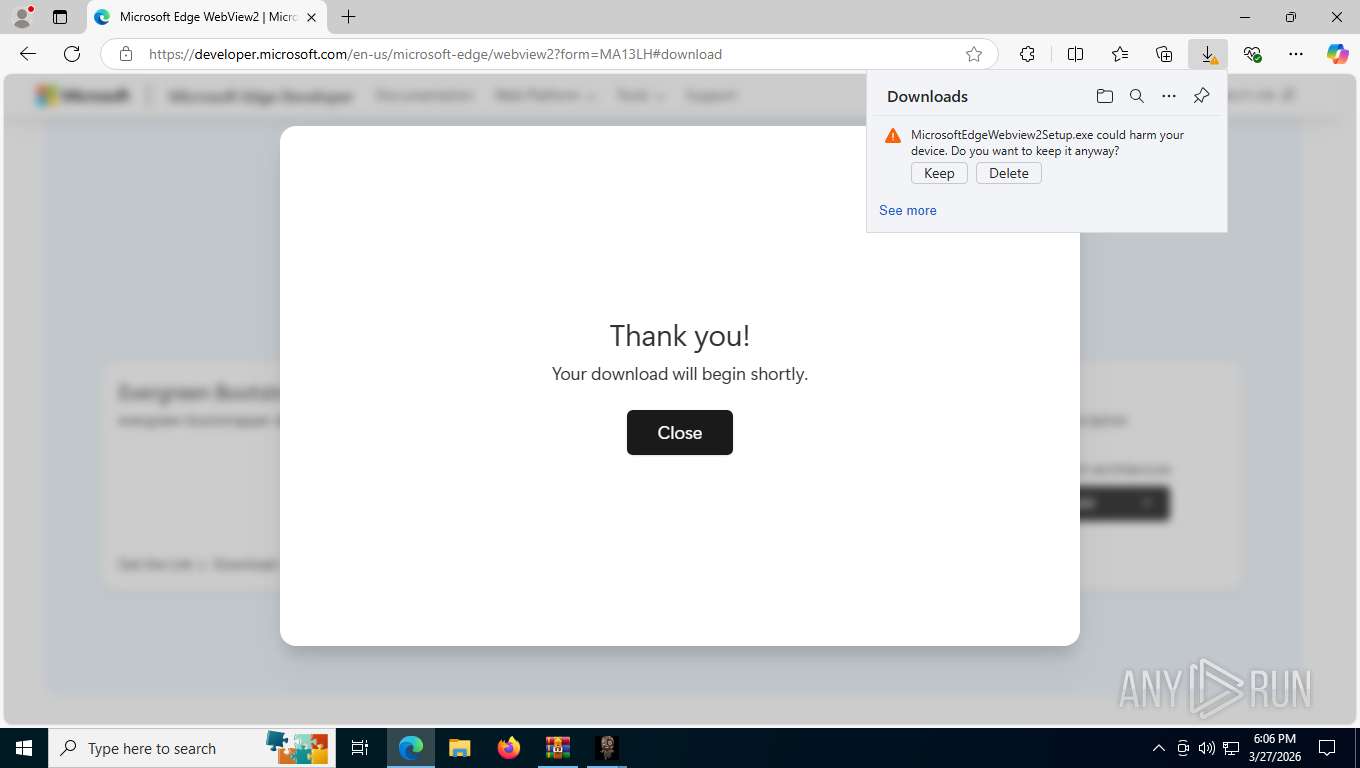This screenshot has width=1360, height=768.
Task: Click the site info lock icon
Action: [x=126, y=54]
